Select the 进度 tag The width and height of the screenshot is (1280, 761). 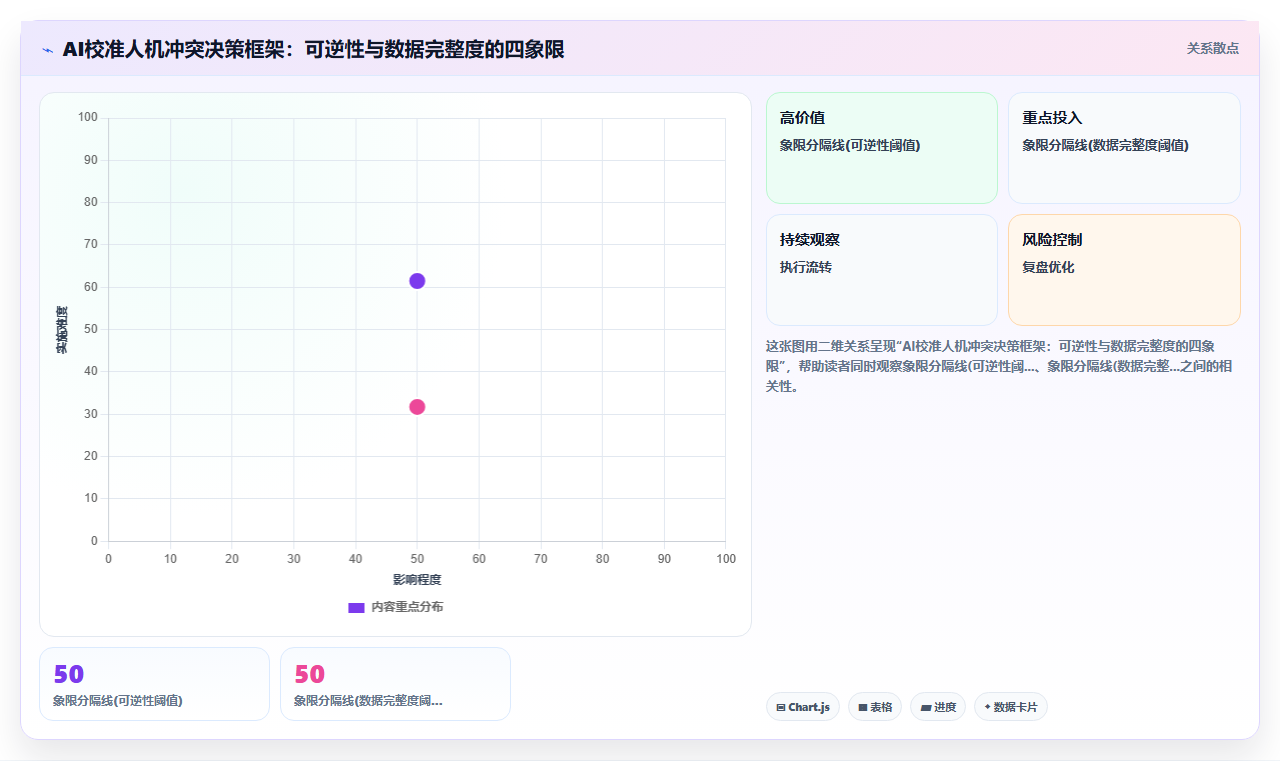pyautogui.click(x=938, y=707)
